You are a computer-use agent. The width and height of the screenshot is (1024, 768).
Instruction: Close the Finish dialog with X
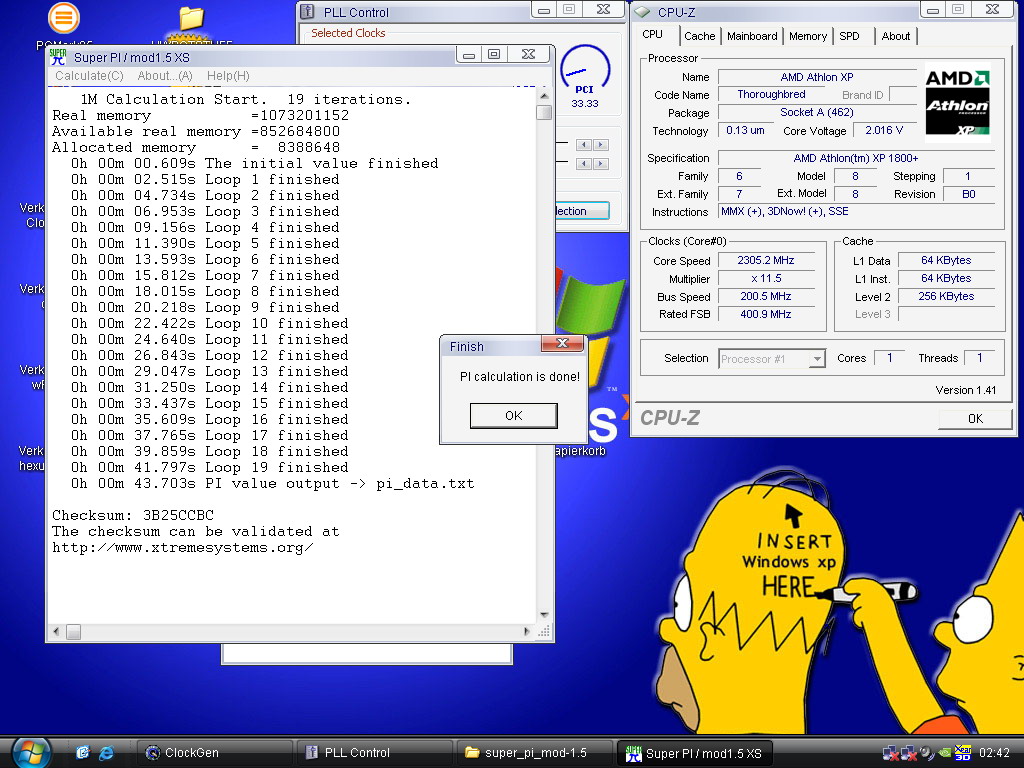click(562, 344)
